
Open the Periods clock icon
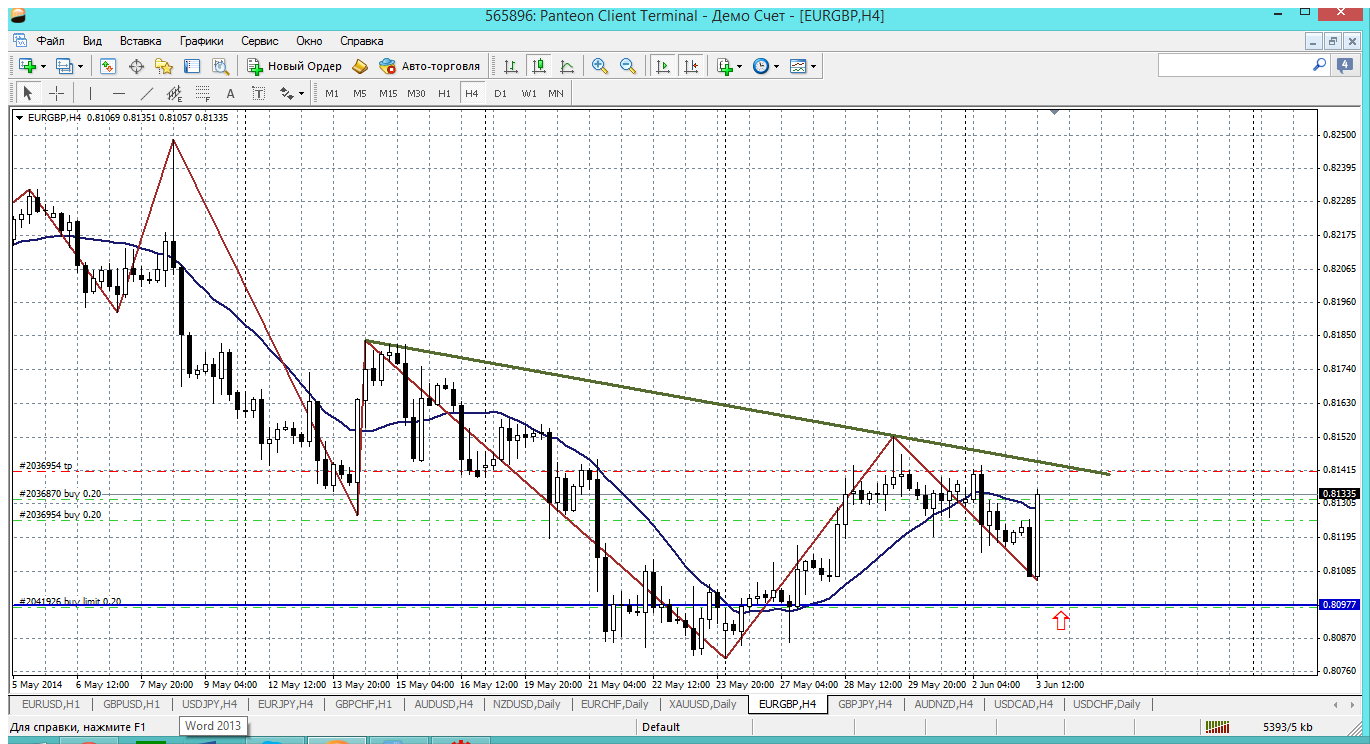[x=761, y=66]
